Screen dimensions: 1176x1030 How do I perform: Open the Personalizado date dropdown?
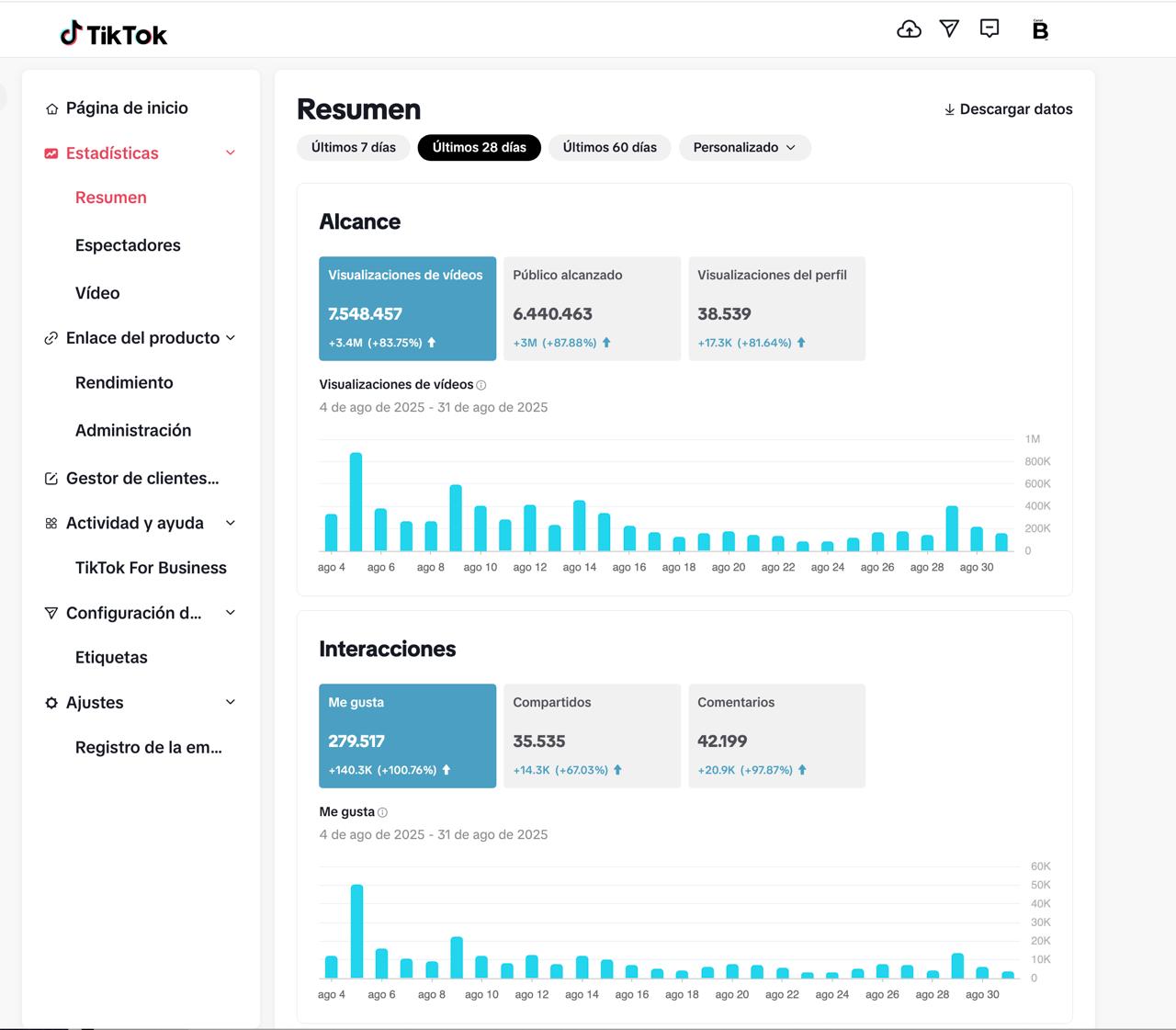(744, 148)
